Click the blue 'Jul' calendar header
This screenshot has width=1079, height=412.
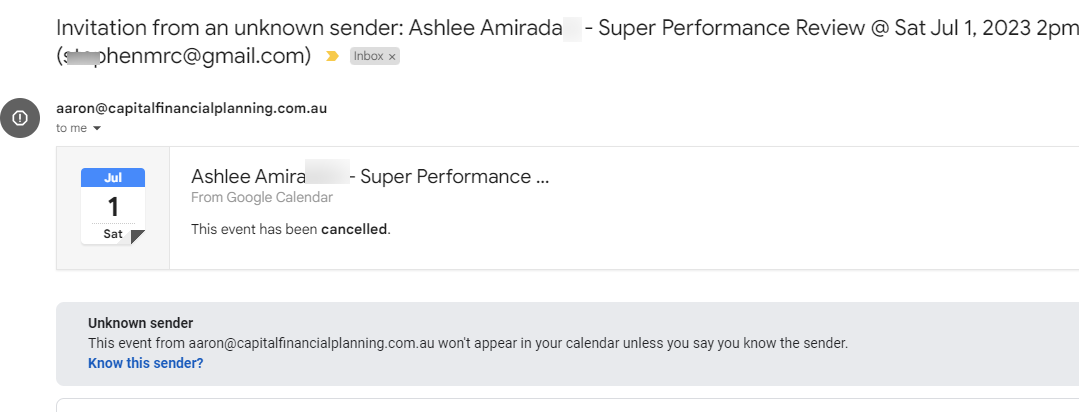click(x=113, y=177)
